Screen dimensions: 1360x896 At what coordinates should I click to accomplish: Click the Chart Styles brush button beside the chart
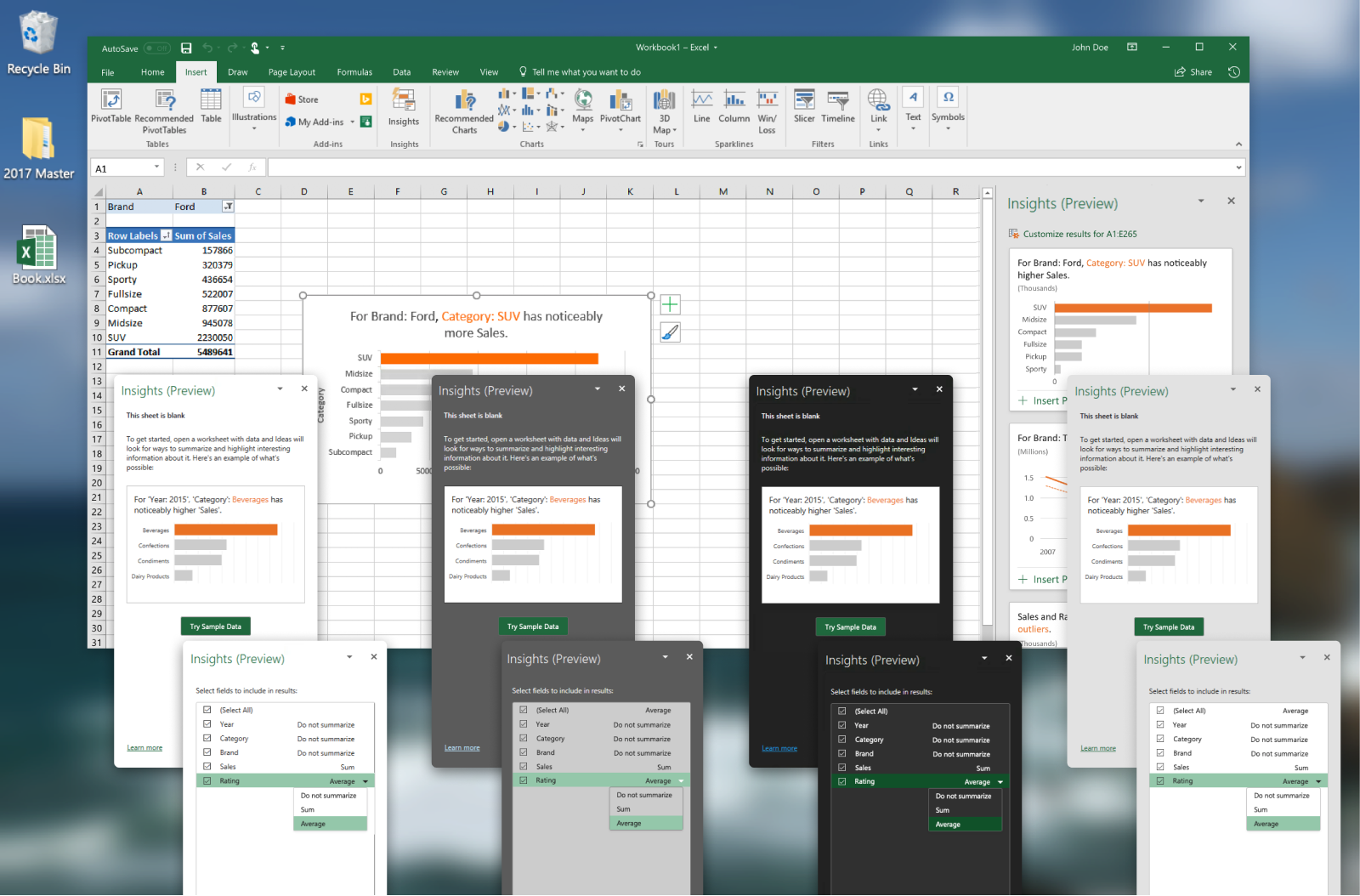pyautogui.click(x=671, y=332)
